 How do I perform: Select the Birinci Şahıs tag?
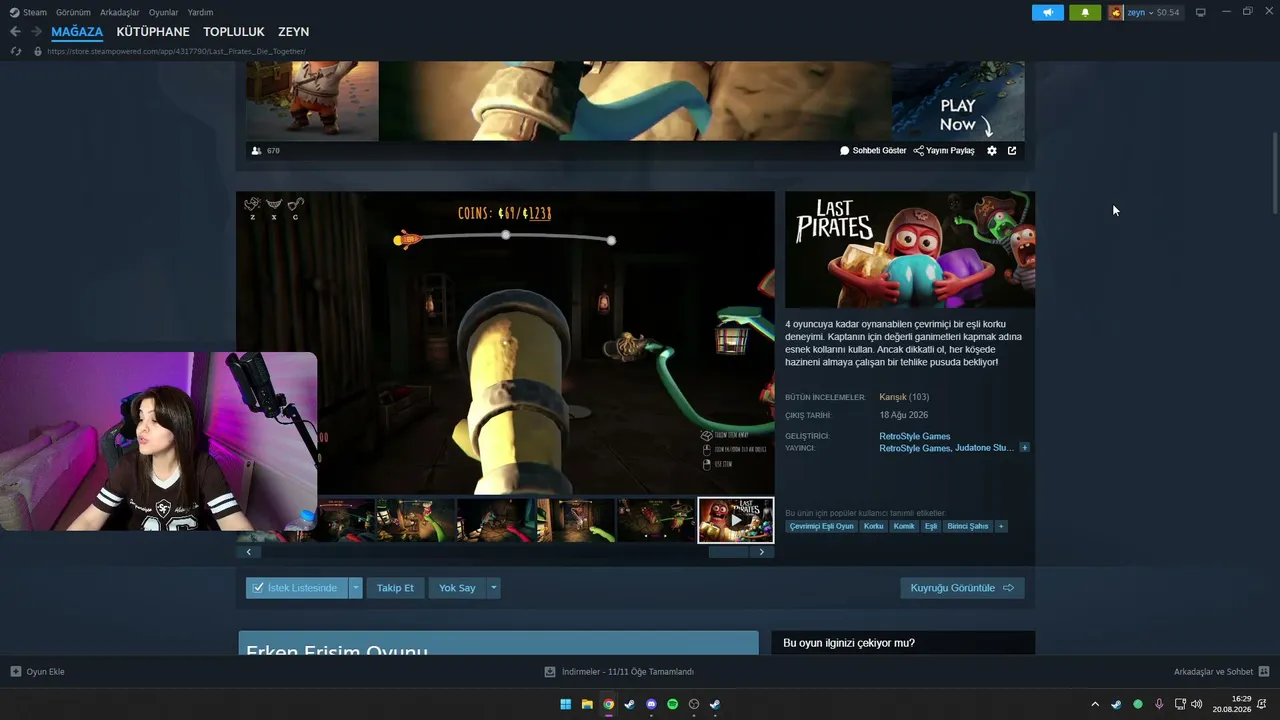pyautogui.click(x=968, y=526)
